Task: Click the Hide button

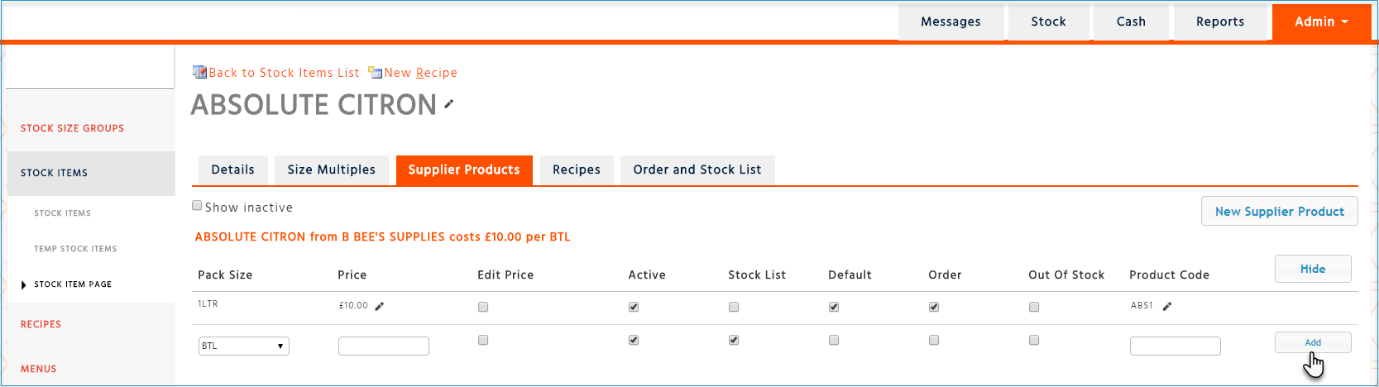Action: point(1313,269)
